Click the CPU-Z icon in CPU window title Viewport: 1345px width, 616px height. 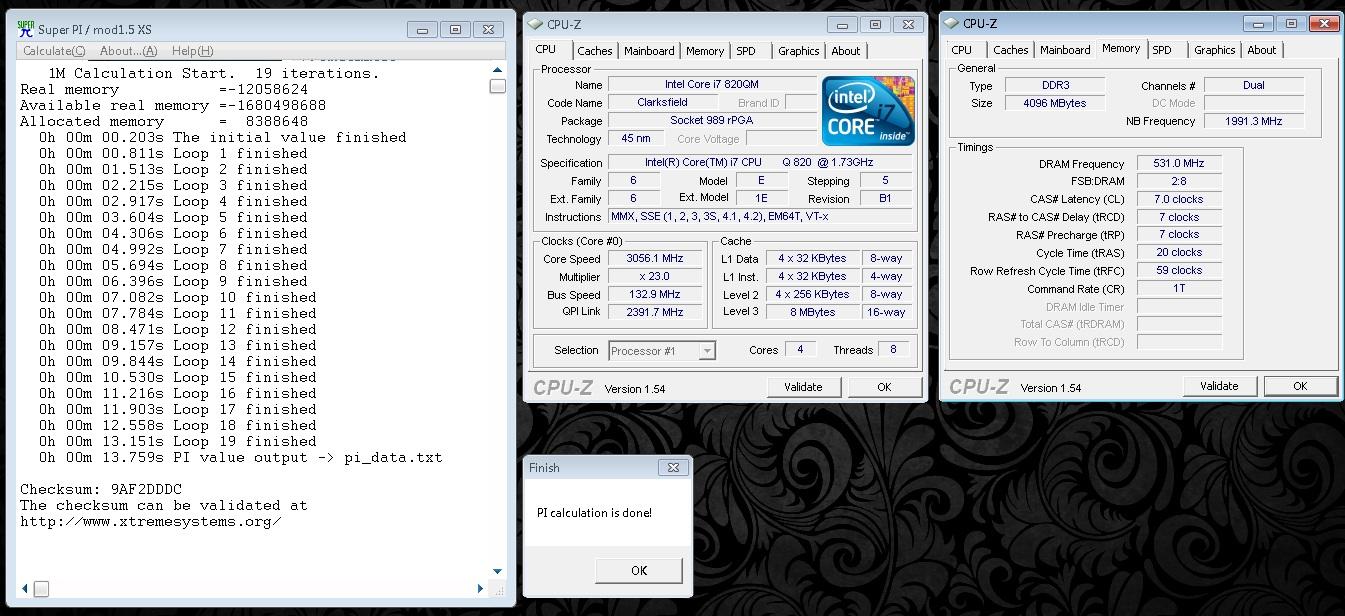[535, 24]
